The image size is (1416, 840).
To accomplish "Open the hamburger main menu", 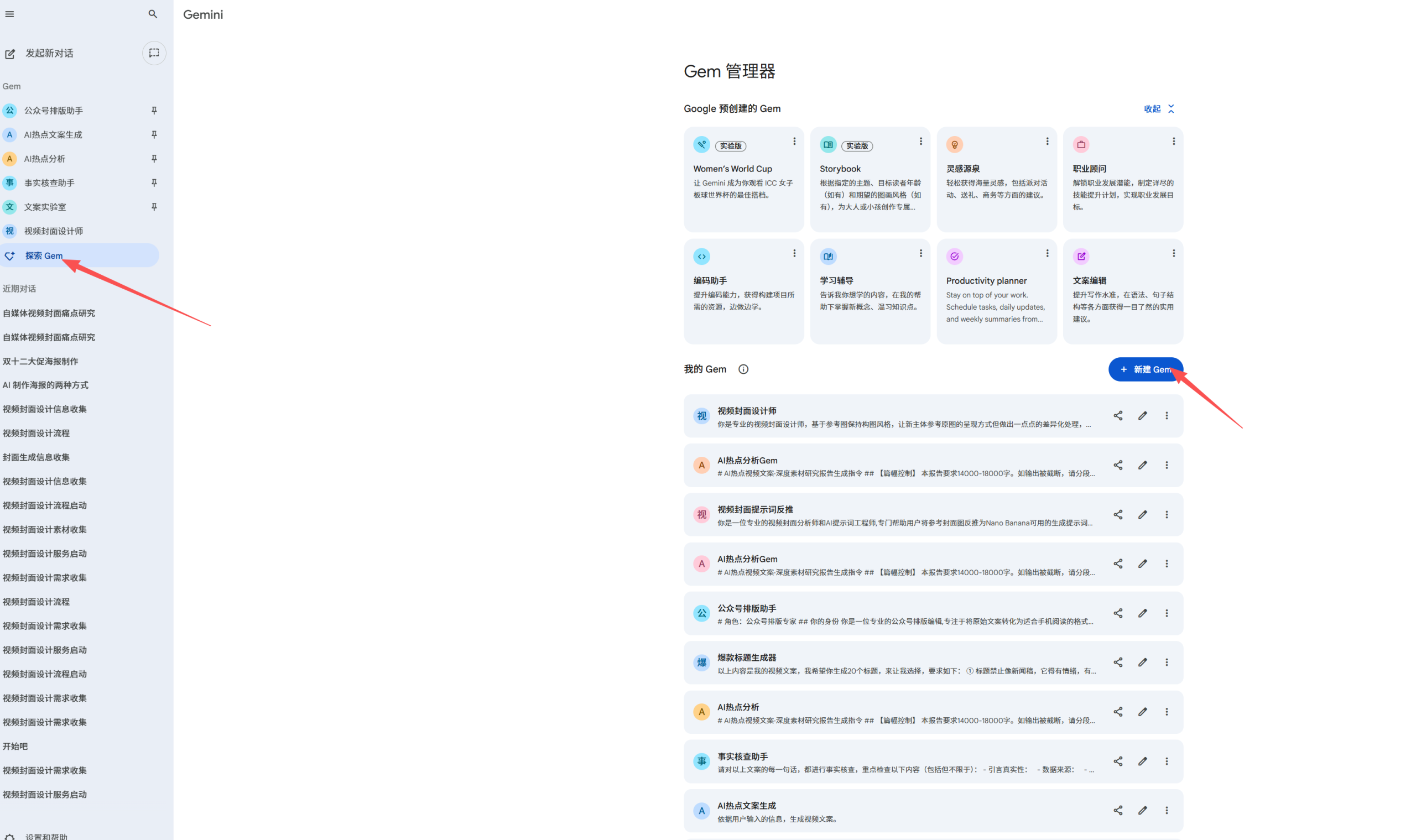I will pyautogui.click(x=9, y=14).
